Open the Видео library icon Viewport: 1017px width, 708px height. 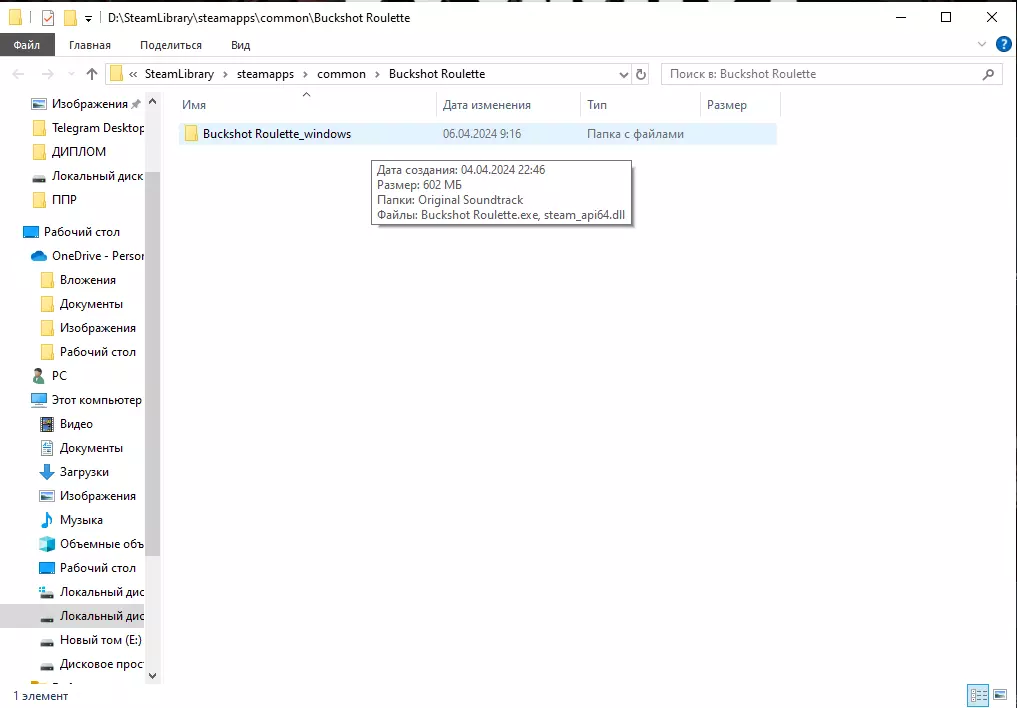coord(47,424)
